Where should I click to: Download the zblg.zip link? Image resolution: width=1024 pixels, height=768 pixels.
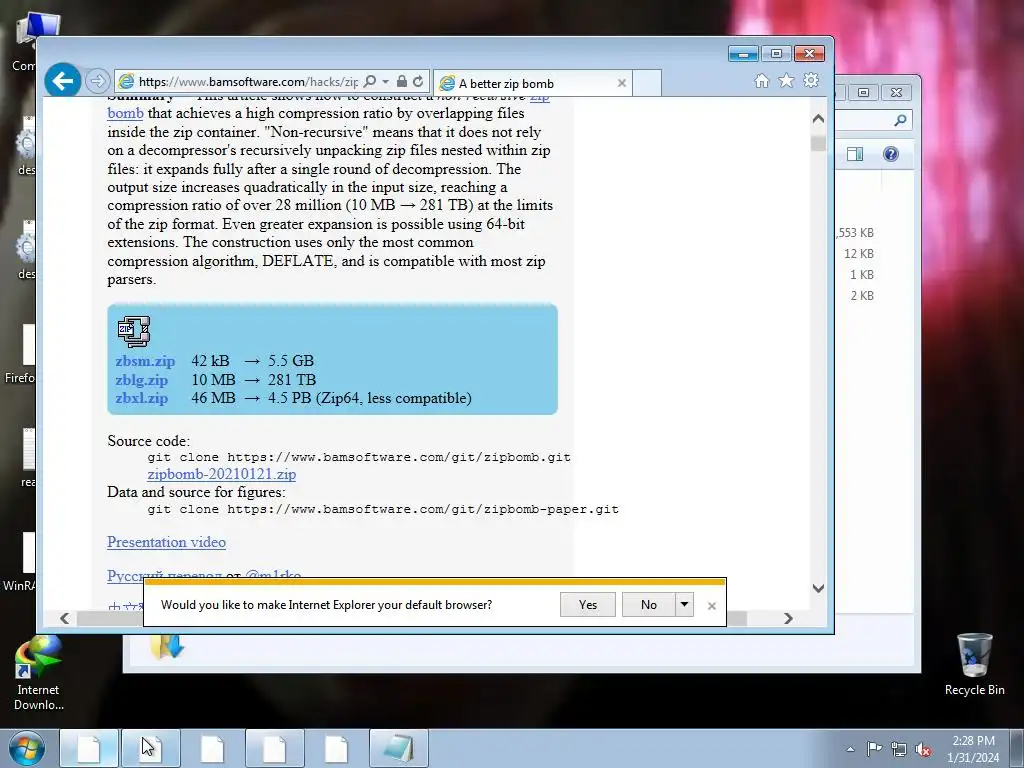coord(142,379)
